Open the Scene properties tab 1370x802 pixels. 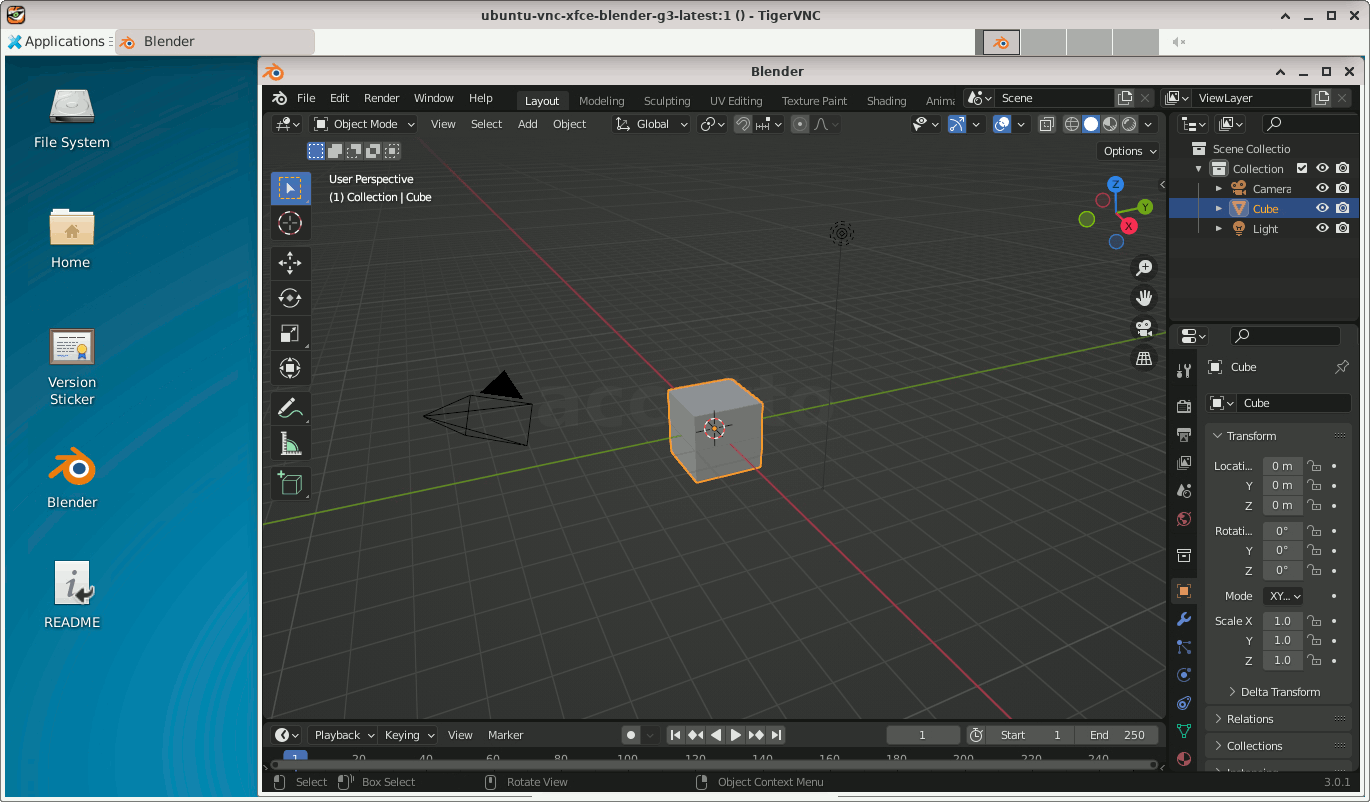pyautogui.click(x=1184, y=491)
